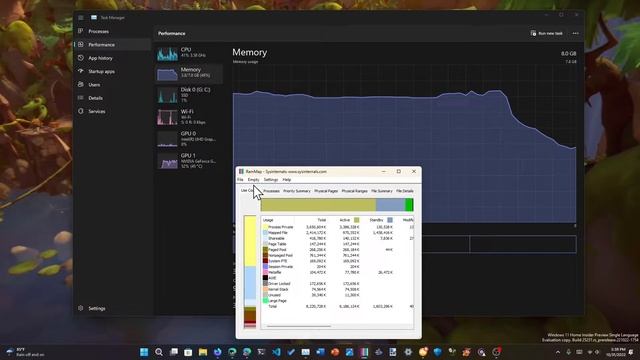Image resolution: width=640 pixels, height=360 pixels.
Task: Select the Page Table row in RamMap
Action: coord(338,244)
